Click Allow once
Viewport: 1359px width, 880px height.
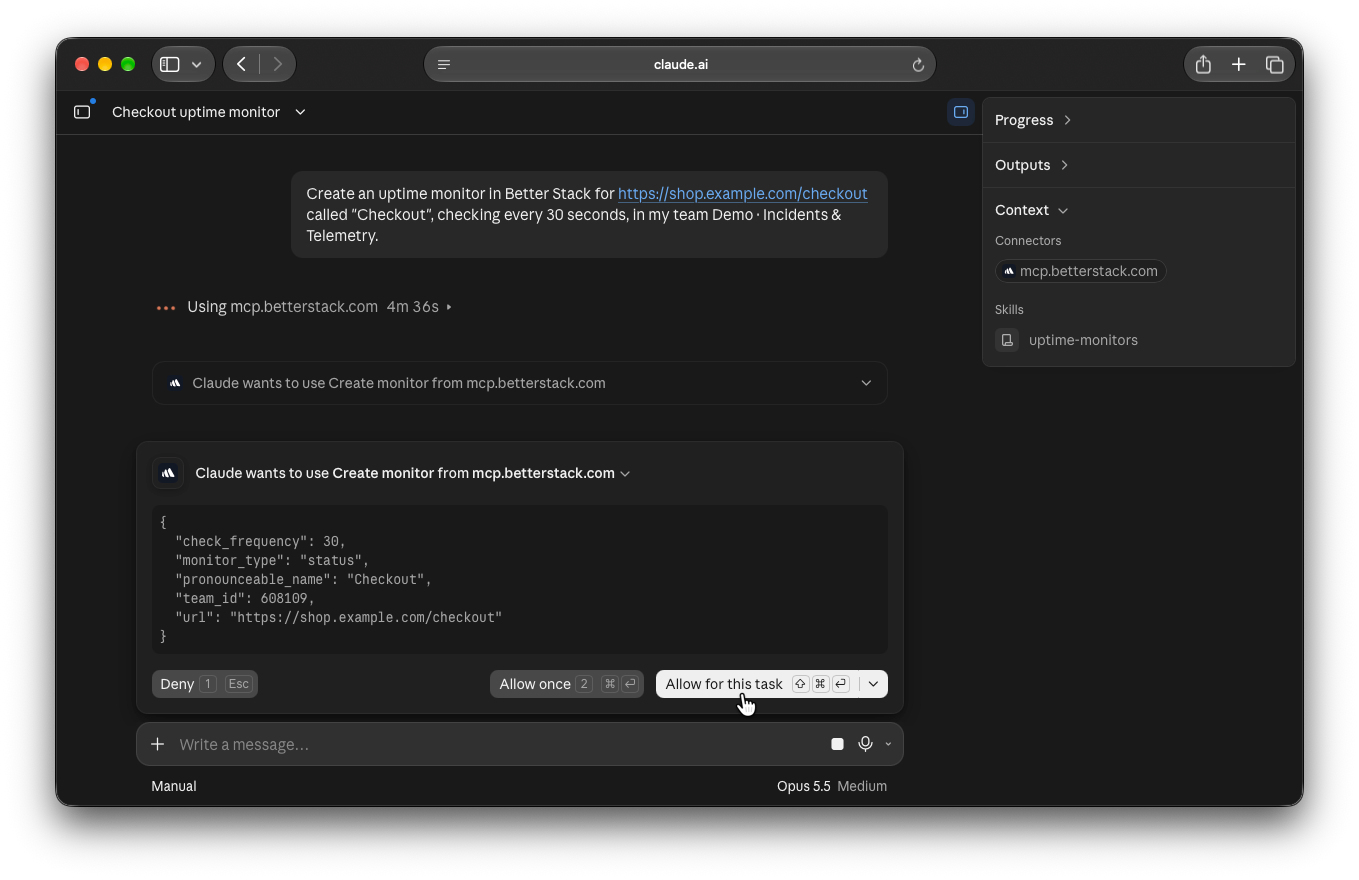click(x=567, y=684)
